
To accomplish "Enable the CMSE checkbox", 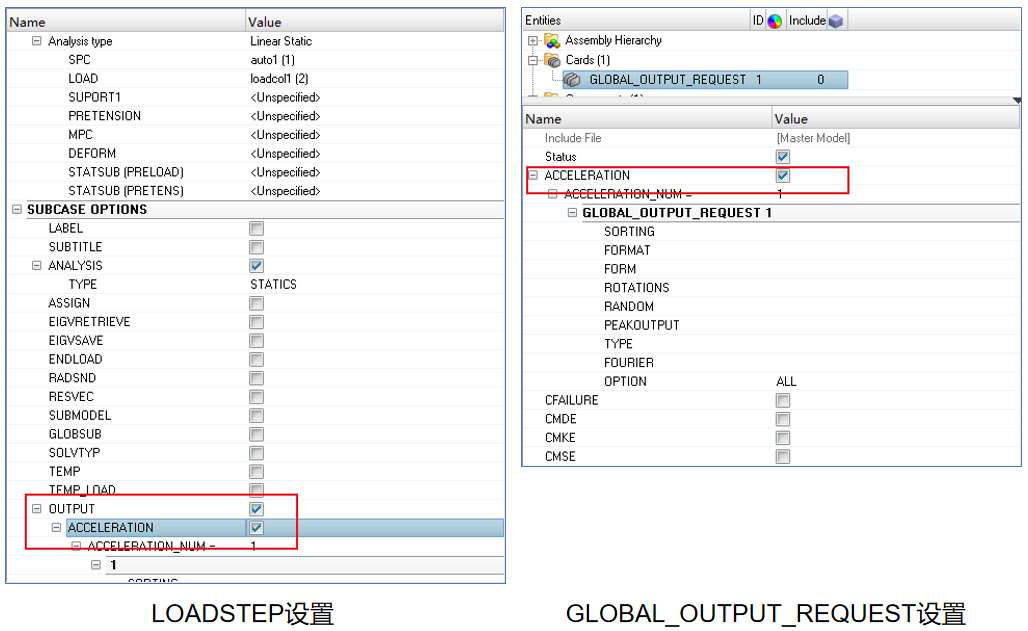I will (783, 457).
